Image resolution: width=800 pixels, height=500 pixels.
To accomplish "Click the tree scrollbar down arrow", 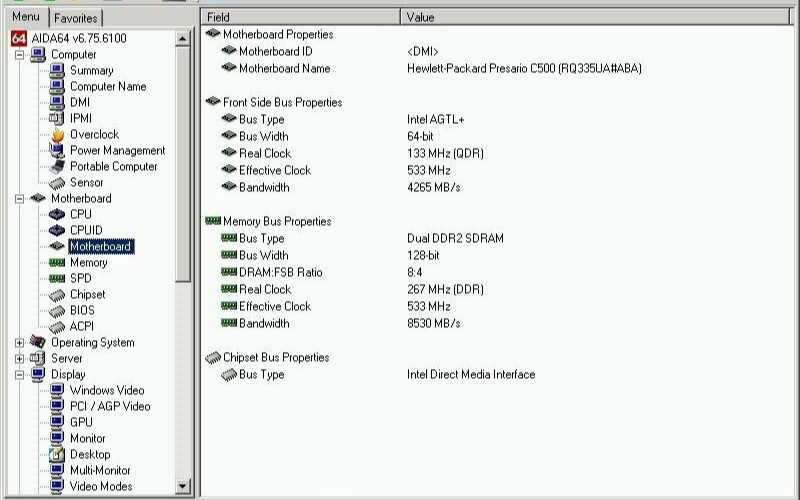I will coord(182,486).
